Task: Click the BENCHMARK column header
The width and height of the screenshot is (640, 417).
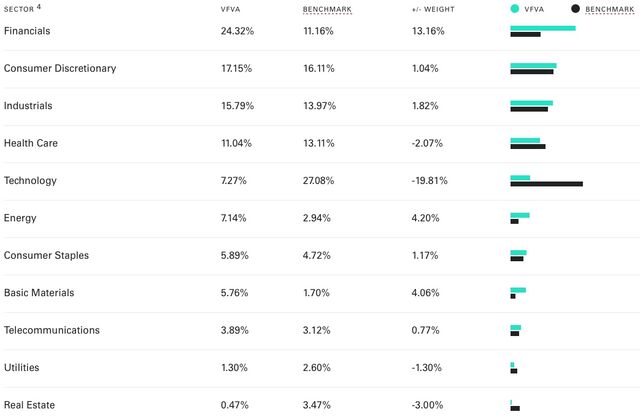Action: click(x=327, y=9)
